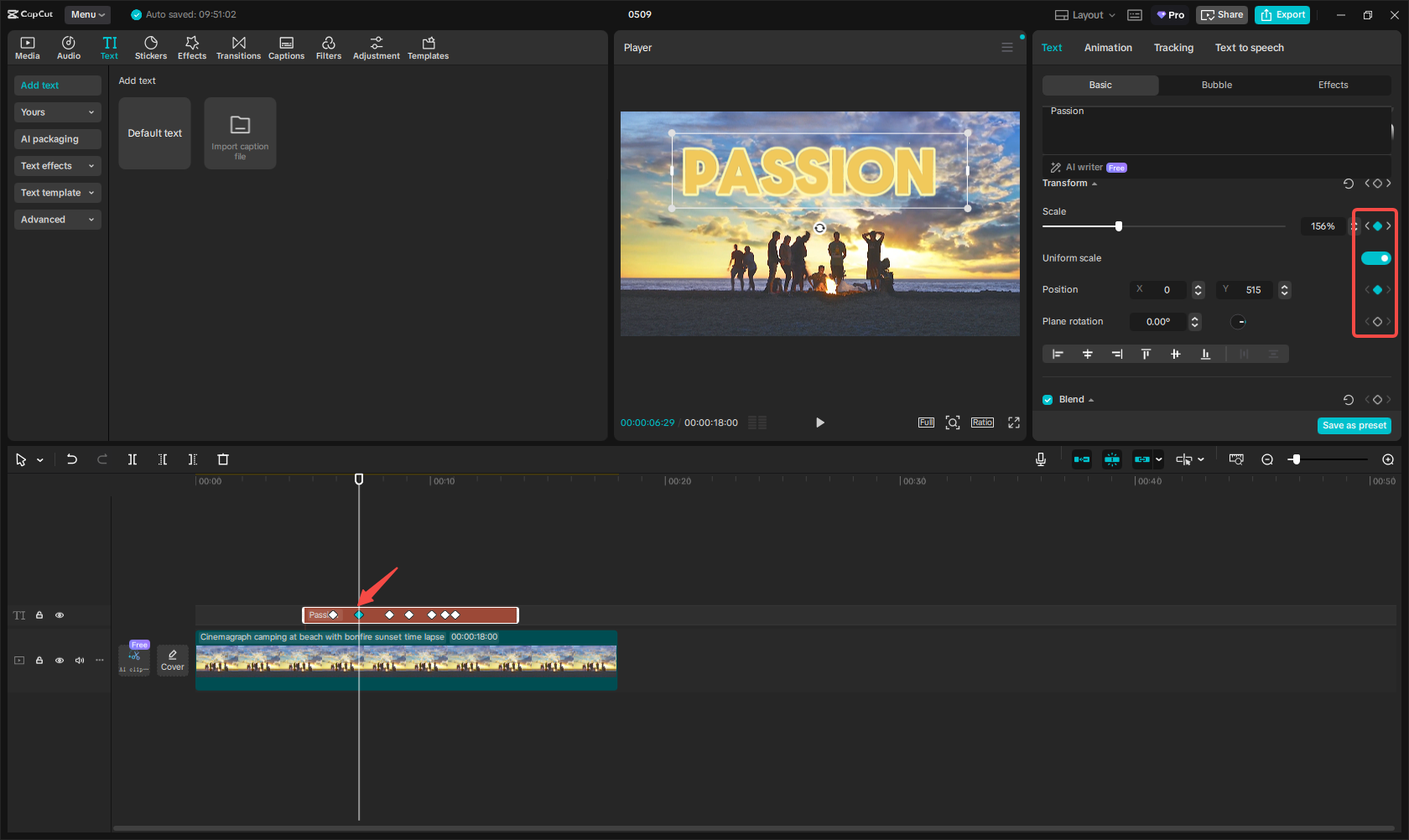The height and width of the screenshot is (840, 1409).
Task: Select the Text tool in the media toolbar
Action: pyautogui.click(x=109, y=47)
